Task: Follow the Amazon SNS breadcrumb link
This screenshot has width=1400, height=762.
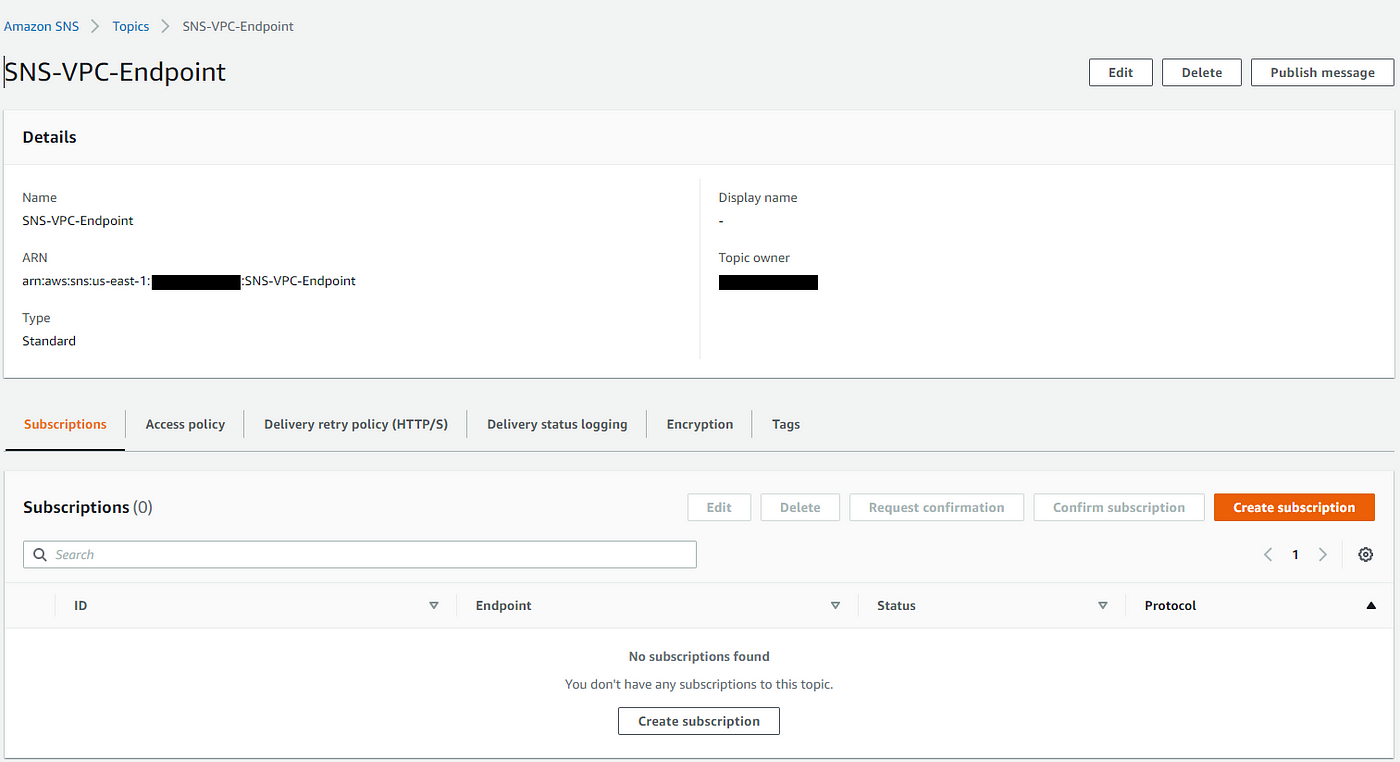Action: (x=41, y=26)
